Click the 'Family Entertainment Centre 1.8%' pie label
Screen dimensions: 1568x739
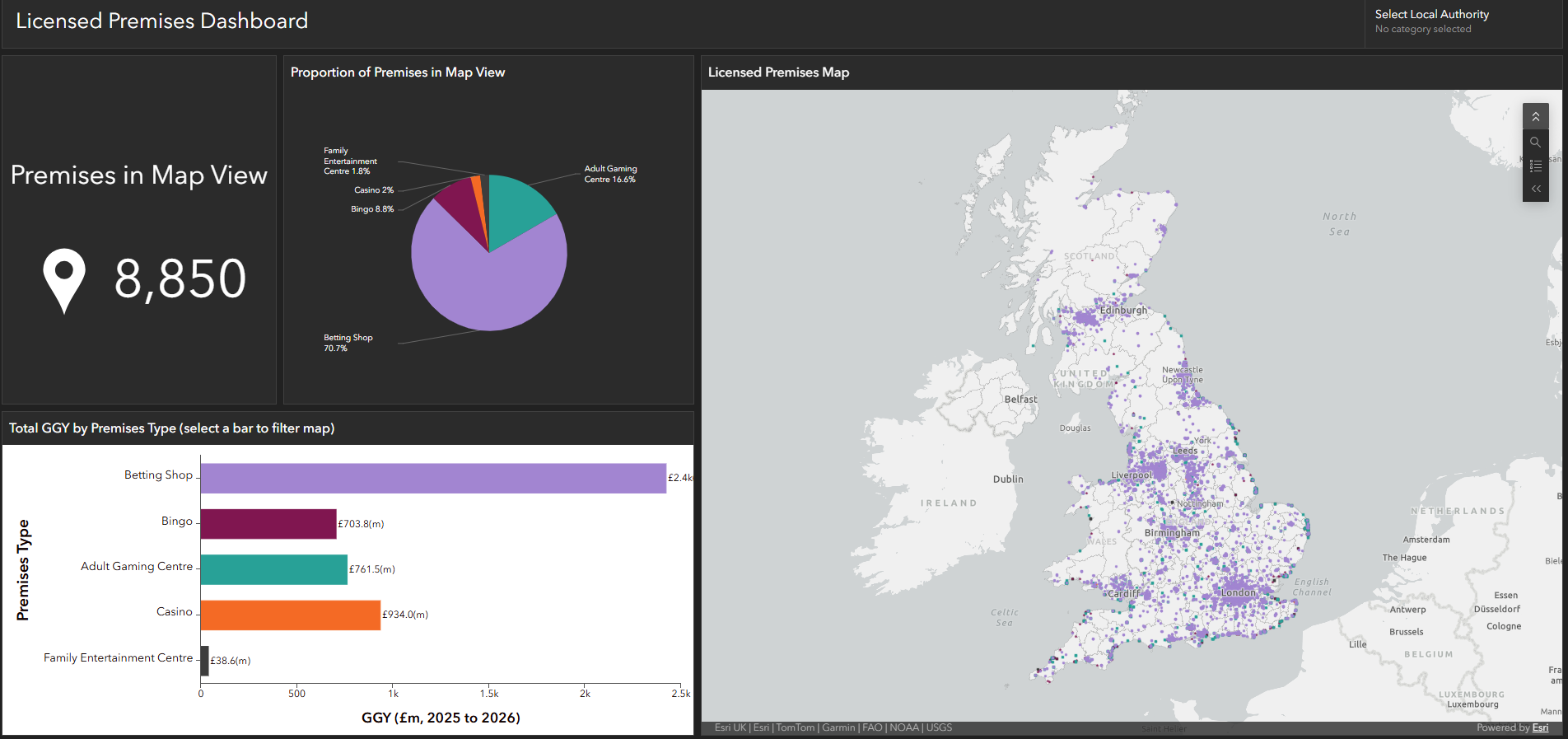350,161
